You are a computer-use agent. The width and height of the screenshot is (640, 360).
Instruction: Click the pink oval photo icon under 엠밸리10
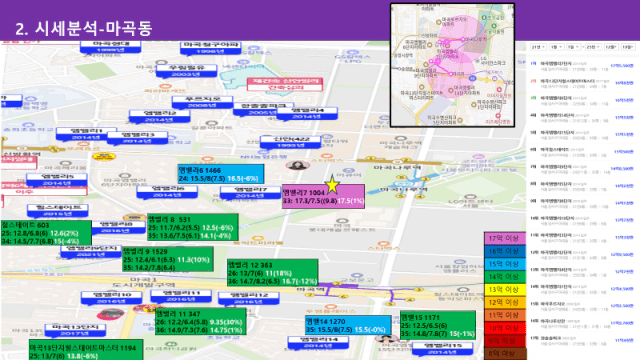coord(110,314)
